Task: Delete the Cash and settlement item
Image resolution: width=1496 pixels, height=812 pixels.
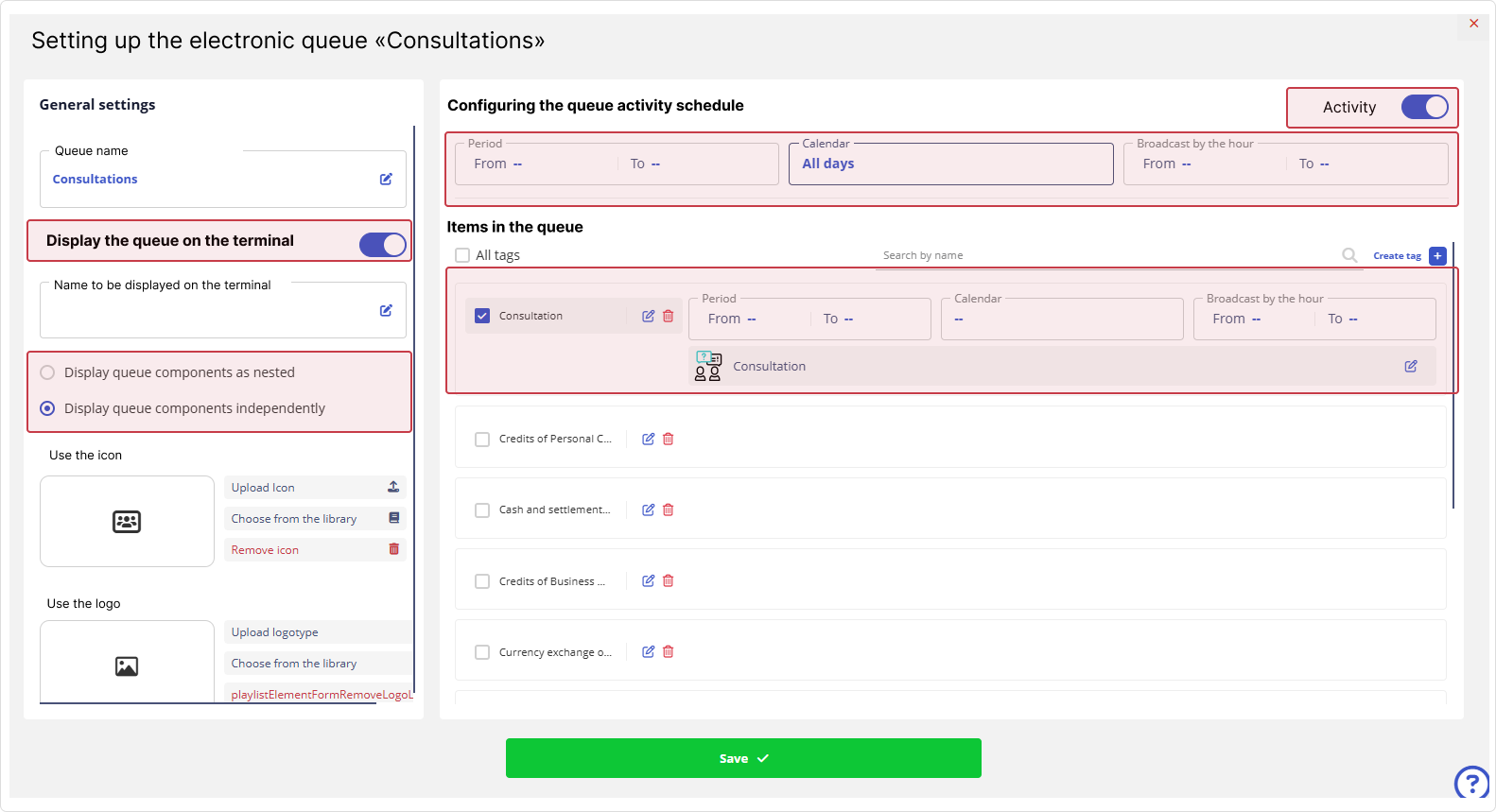Action: (669, 510)
